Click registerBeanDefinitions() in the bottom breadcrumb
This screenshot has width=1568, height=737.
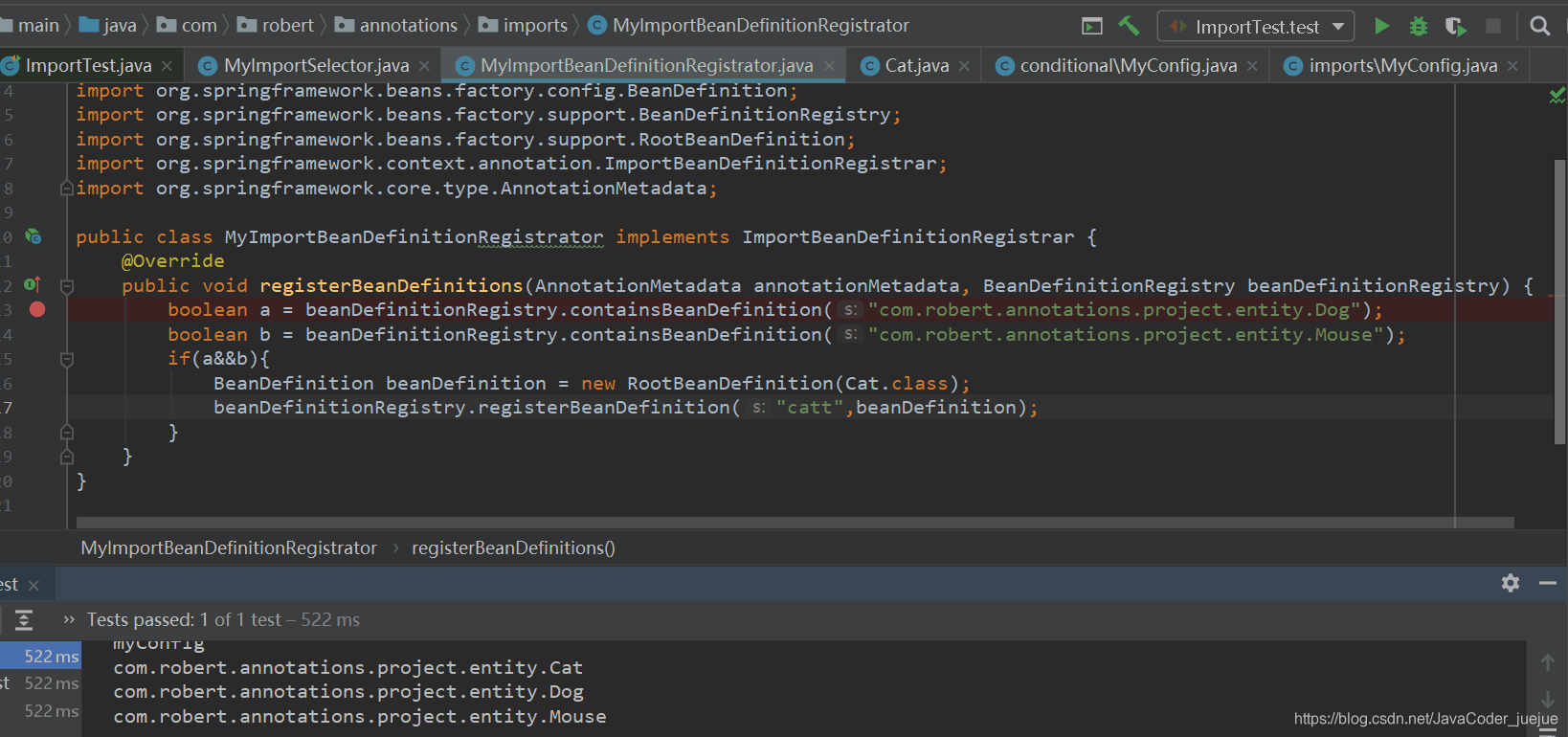[513, 547]
